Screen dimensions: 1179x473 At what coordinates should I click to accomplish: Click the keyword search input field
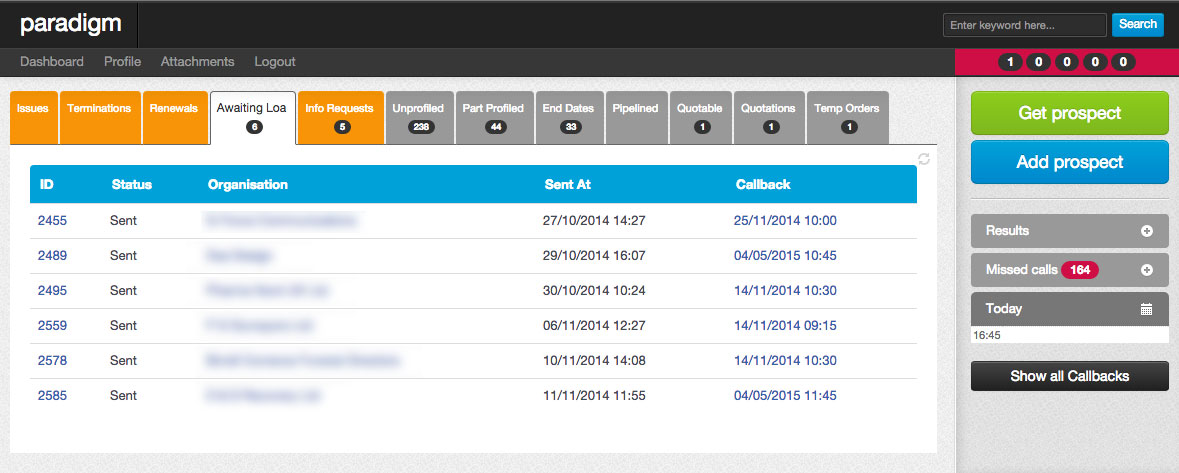coord(1024,25)
